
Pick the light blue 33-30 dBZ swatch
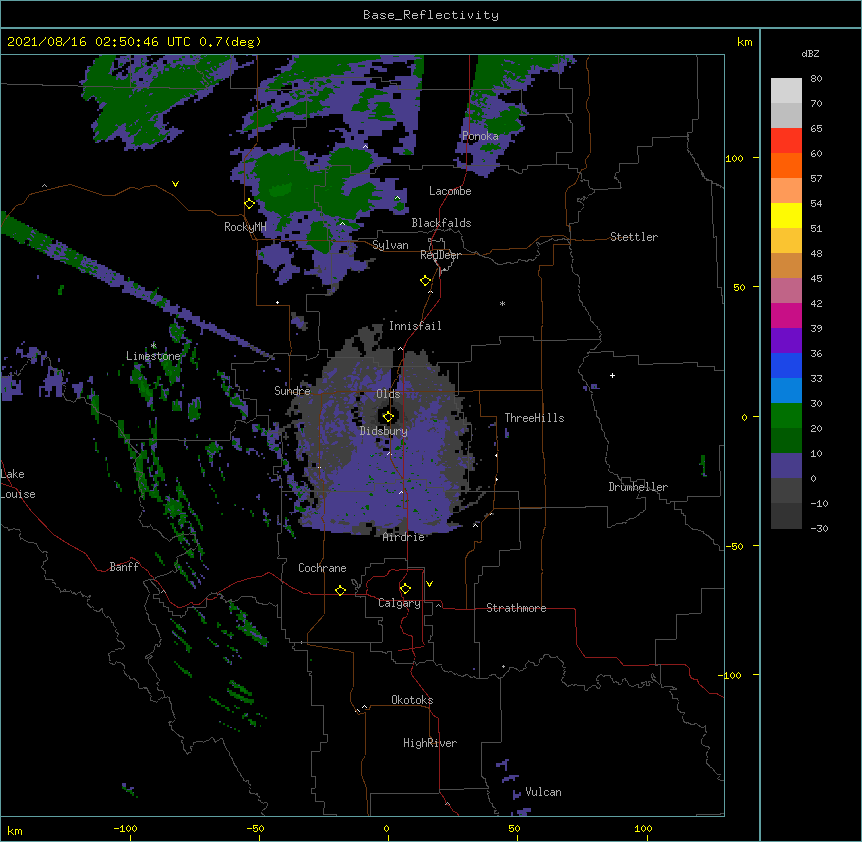coord(786,391)
